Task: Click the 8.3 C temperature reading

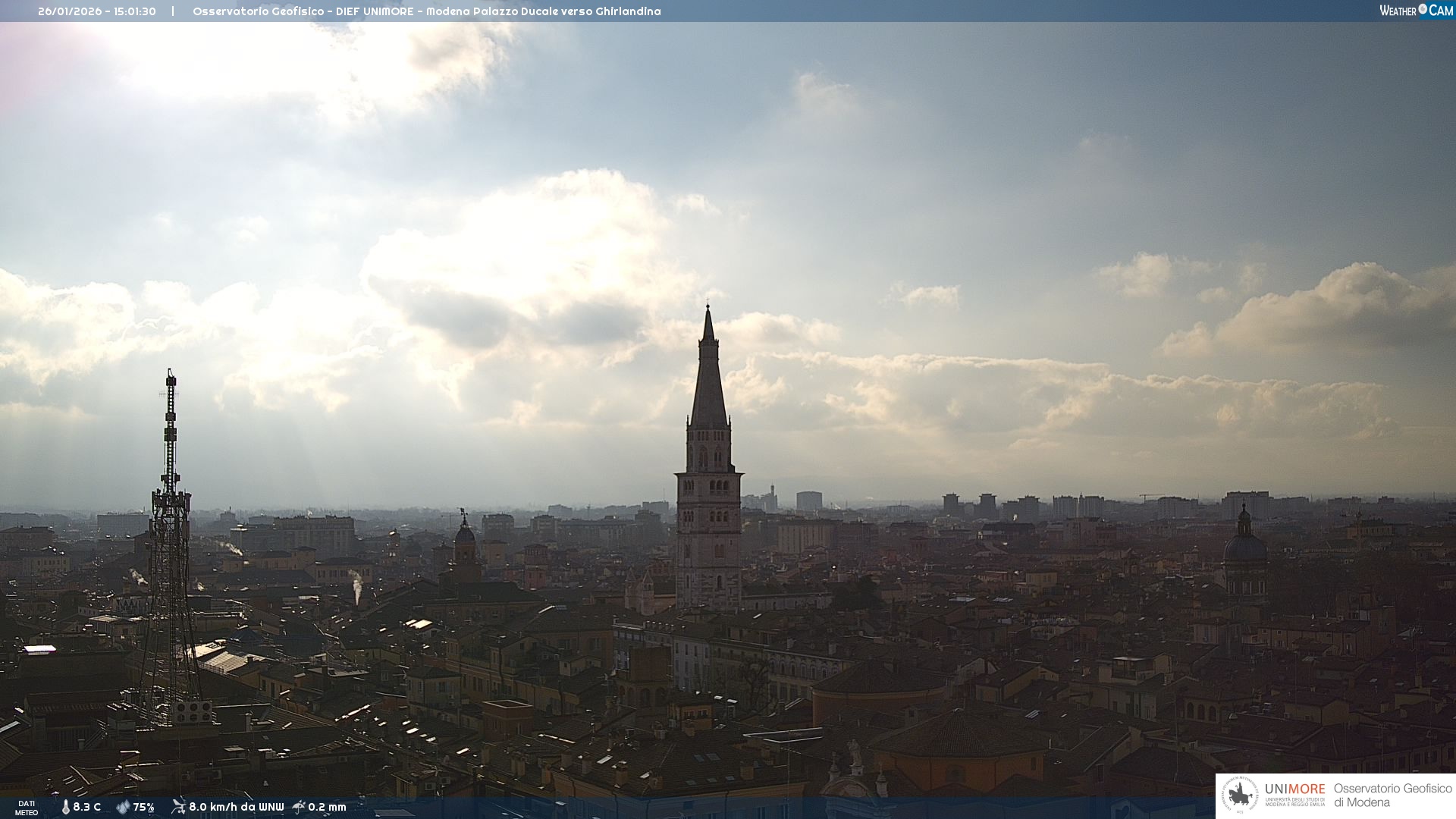Action: tap(87, 807)
